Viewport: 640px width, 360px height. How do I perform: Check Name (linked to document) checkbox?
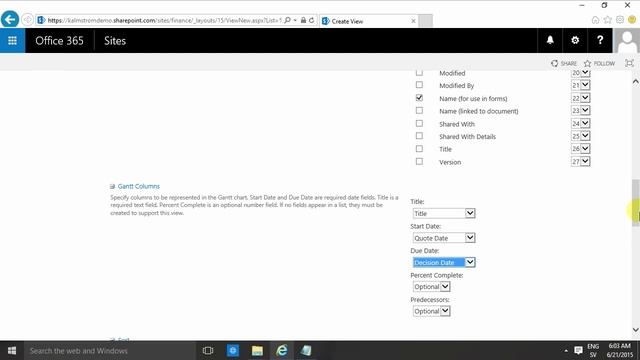click(x=419, y=111)
